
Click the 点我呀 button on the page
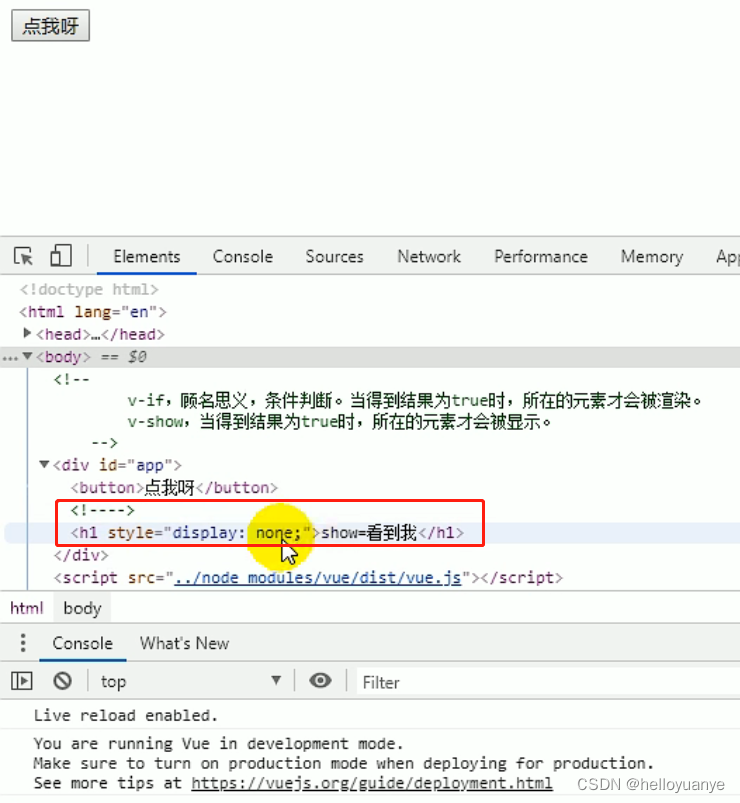50,25
